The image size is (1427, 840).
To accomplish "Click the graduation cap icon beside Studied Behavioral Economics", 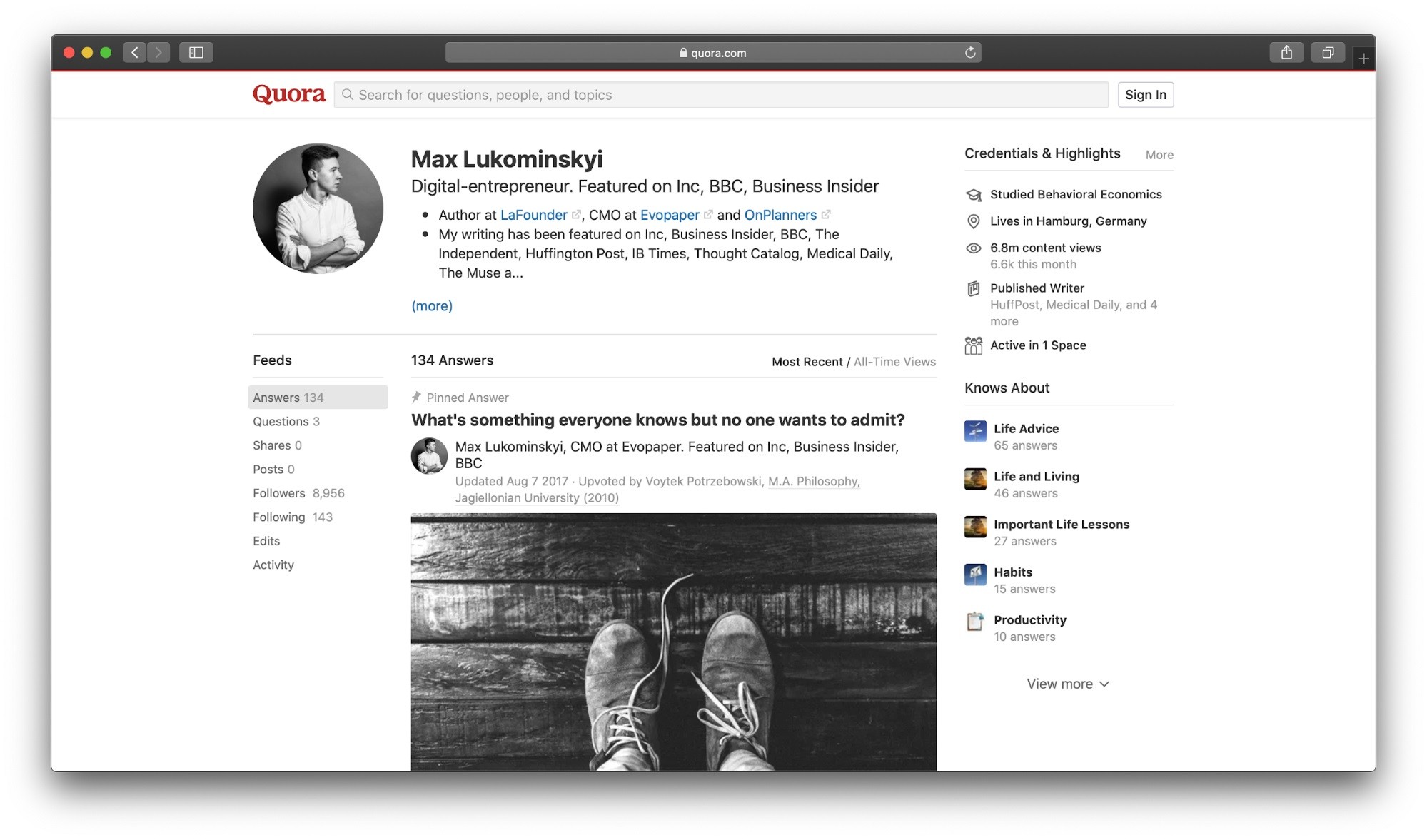I will pos(974,194).
